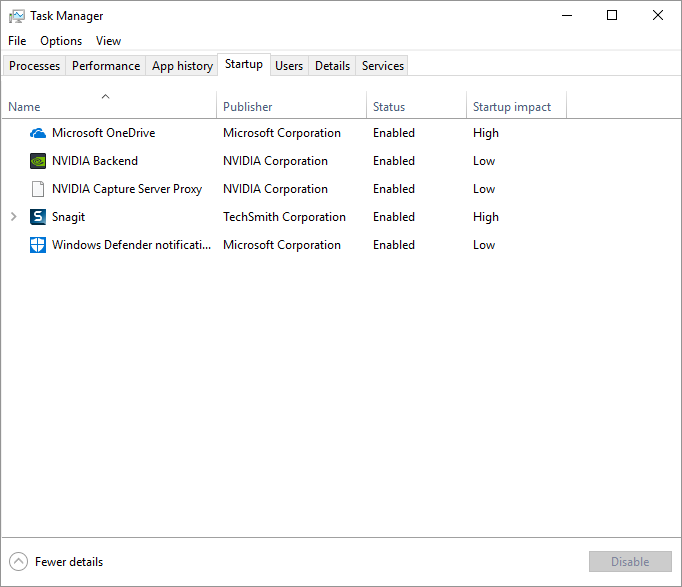This screenshot has width=682, height=587.
Task: Sort by the Startup impact column header
Action: point(516,107)
